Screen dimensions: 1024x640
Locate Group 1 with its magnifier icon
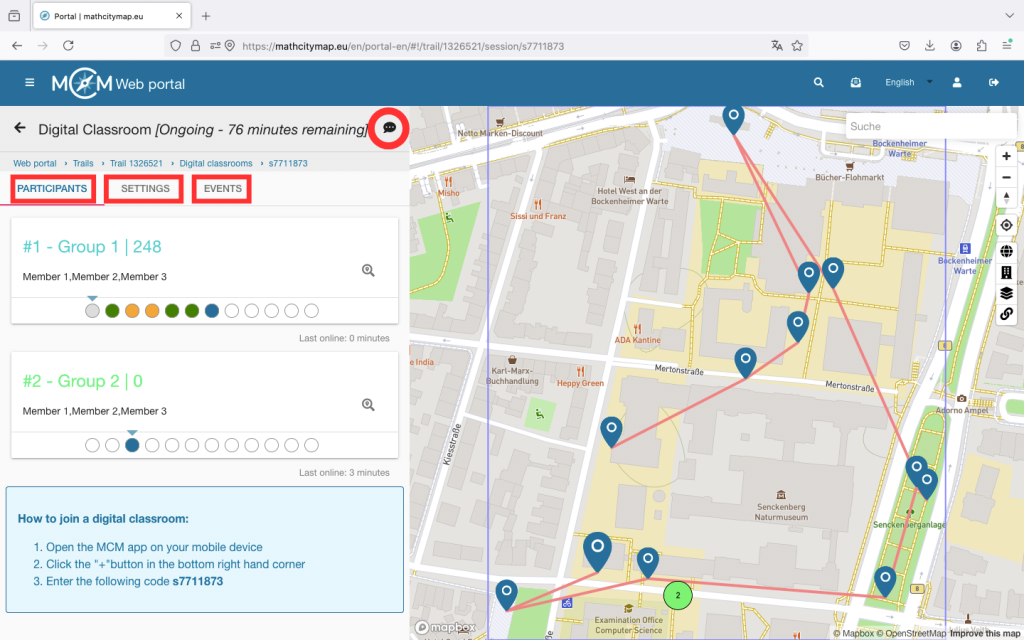pyautogui.click(x=368, y=270)
